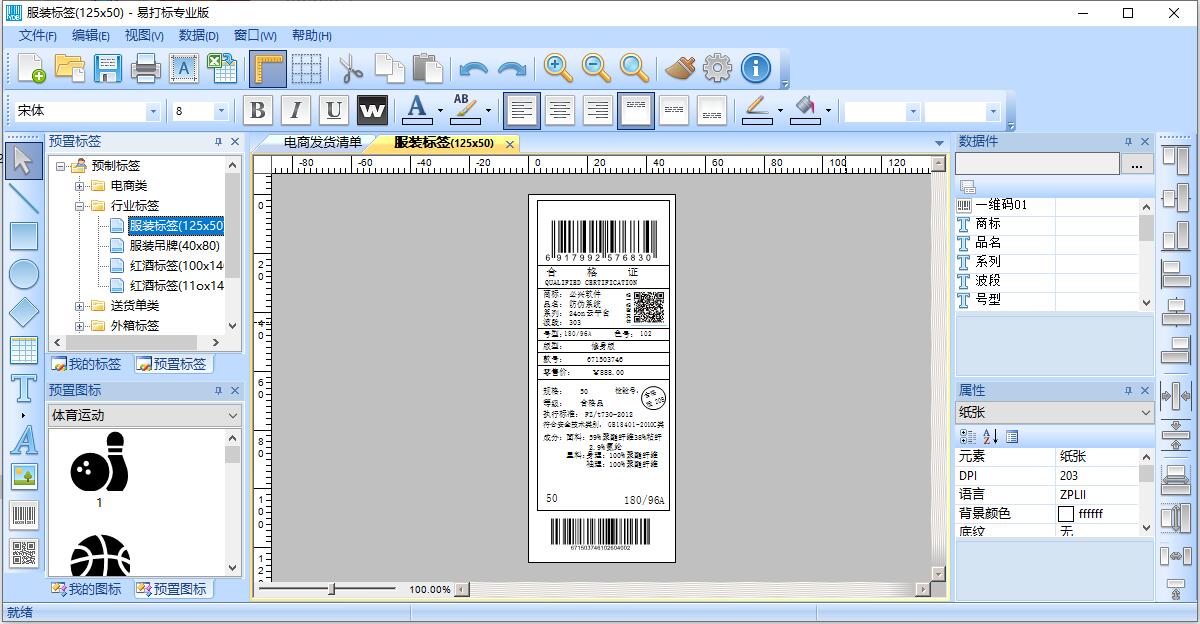Select the line drawing tool

click(24, 198)
